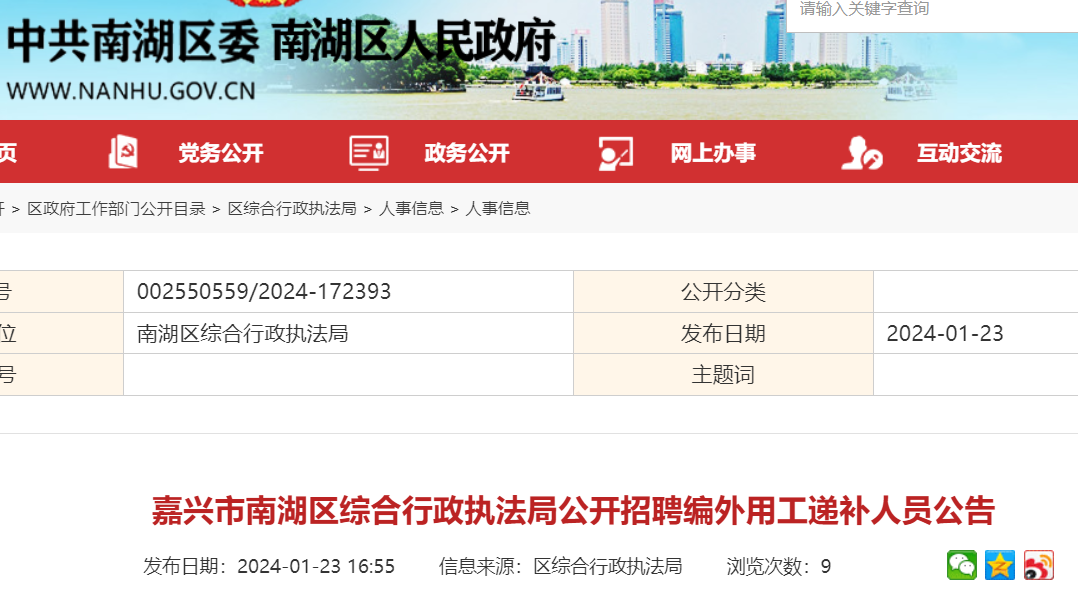Click the 网上办事 service icon
The width and height of the screenshot is (1078, 601).
coord(615,153)
